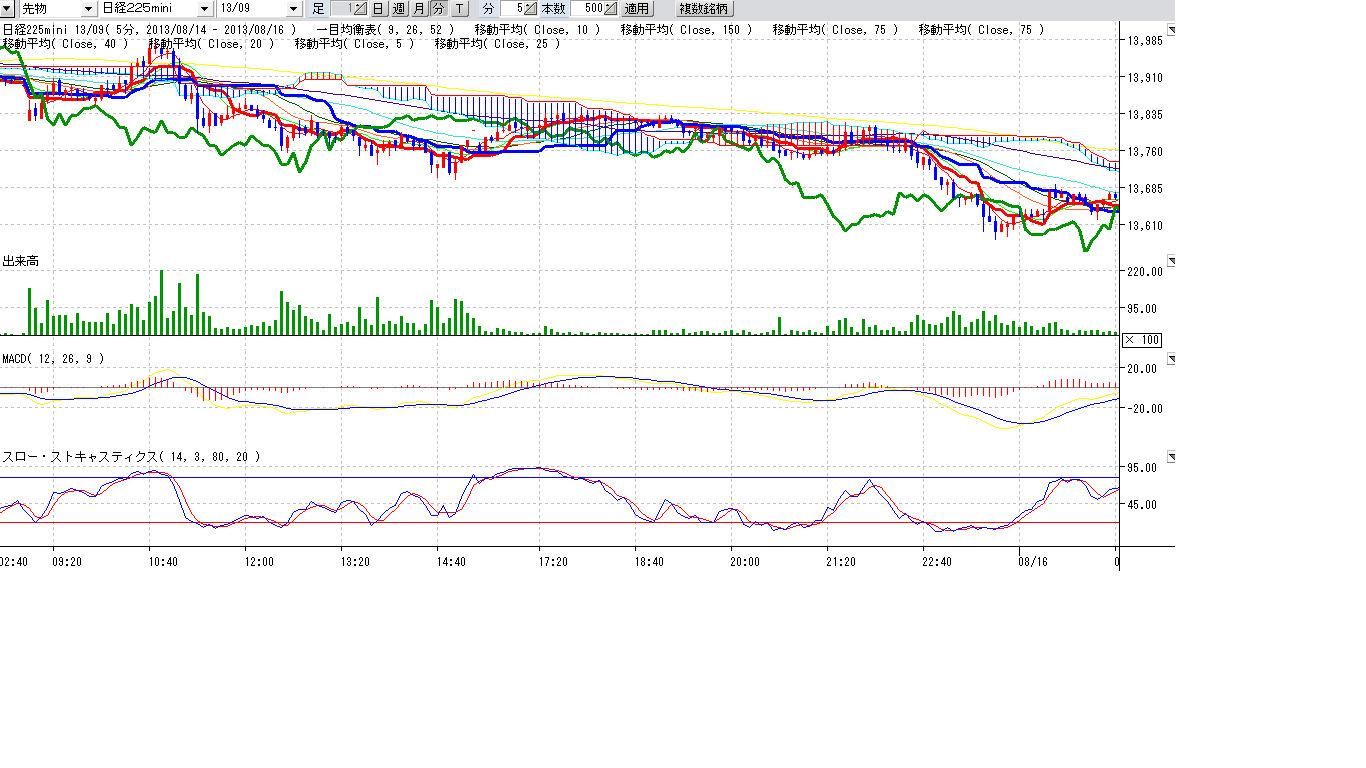Screen dimensions: 1366x768
Task: Open the 日経225mini symbol dropdown
Action: [204, 8]
